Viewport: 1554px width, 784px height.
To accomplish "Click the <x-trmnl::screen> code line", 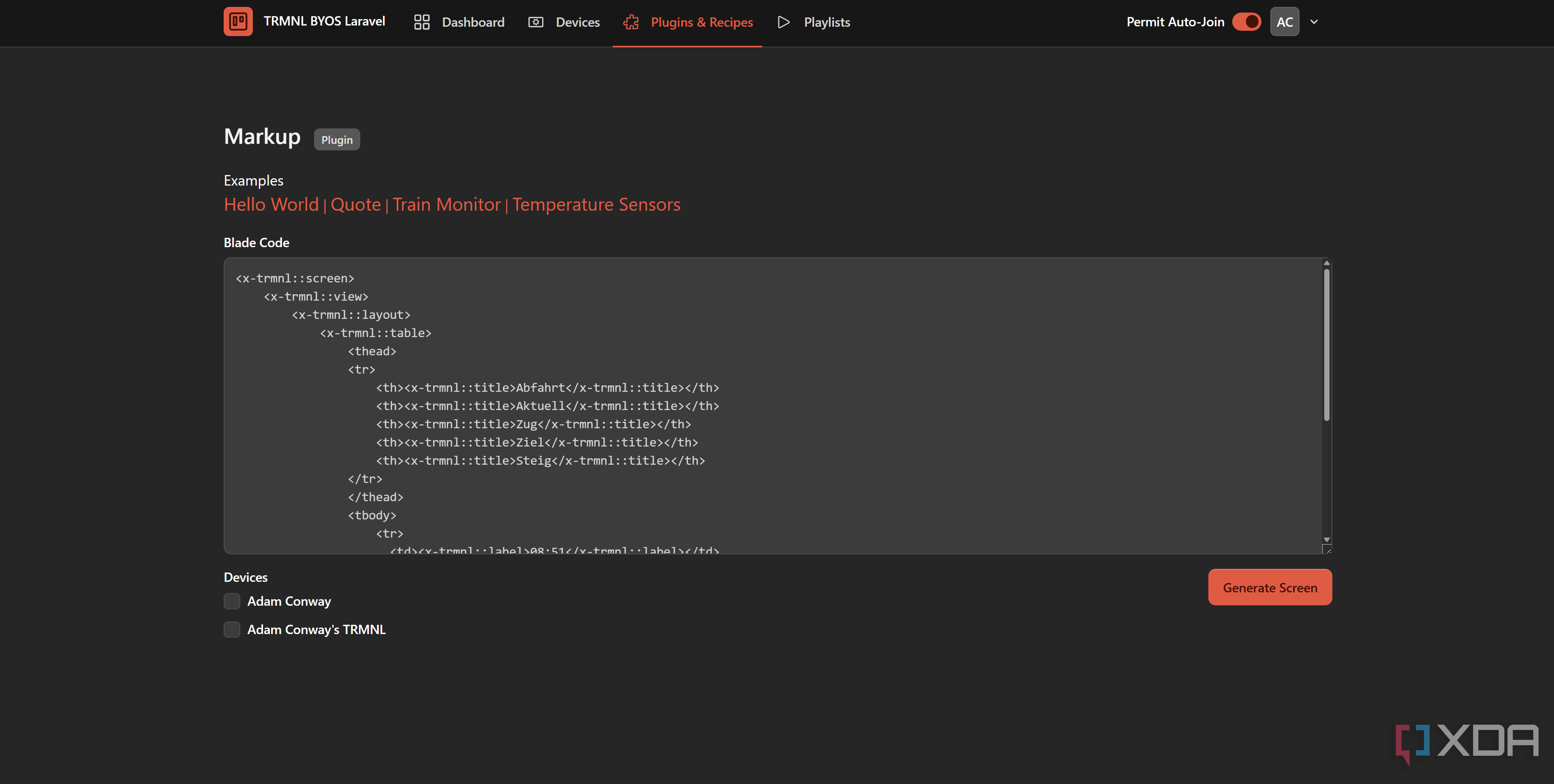I will point(295,279).
